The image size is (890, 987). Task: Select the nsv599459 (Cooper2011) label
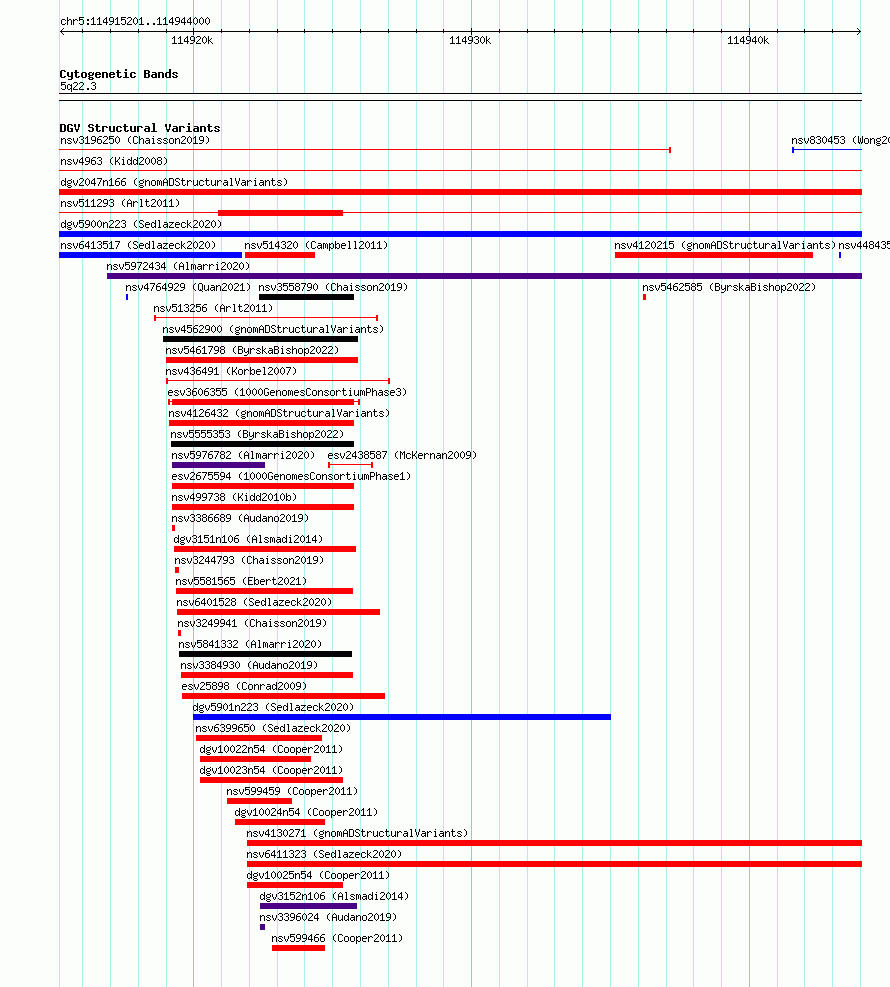(292, 791)
